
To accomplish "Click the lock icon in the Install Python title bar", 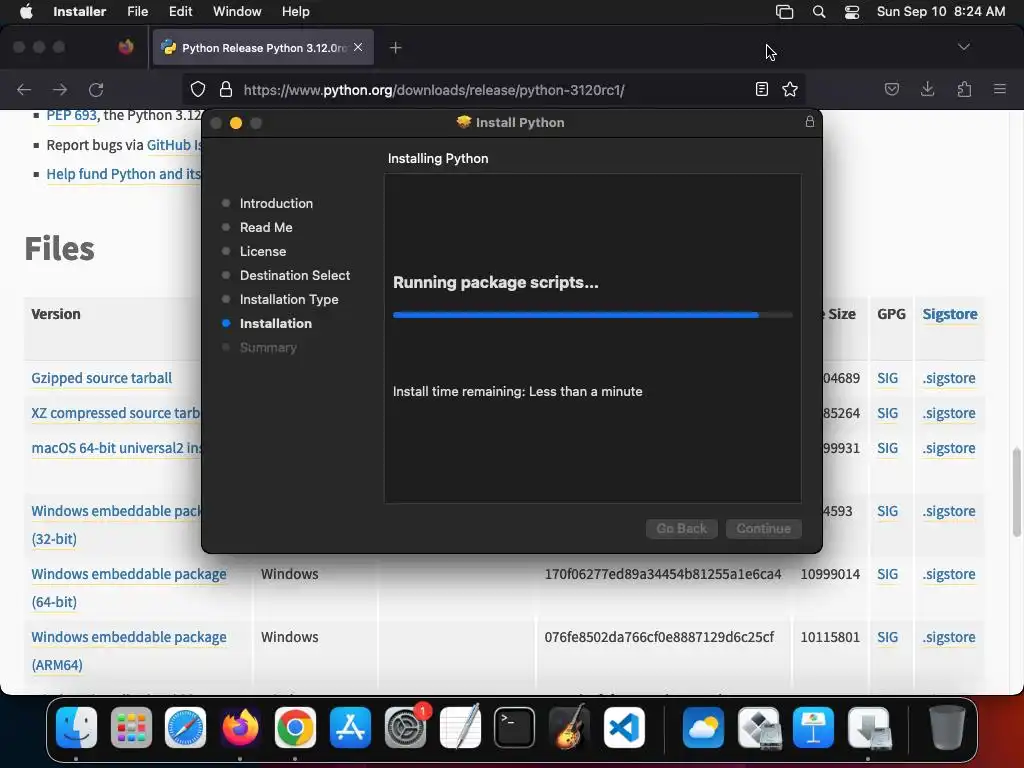I will 810,121.
